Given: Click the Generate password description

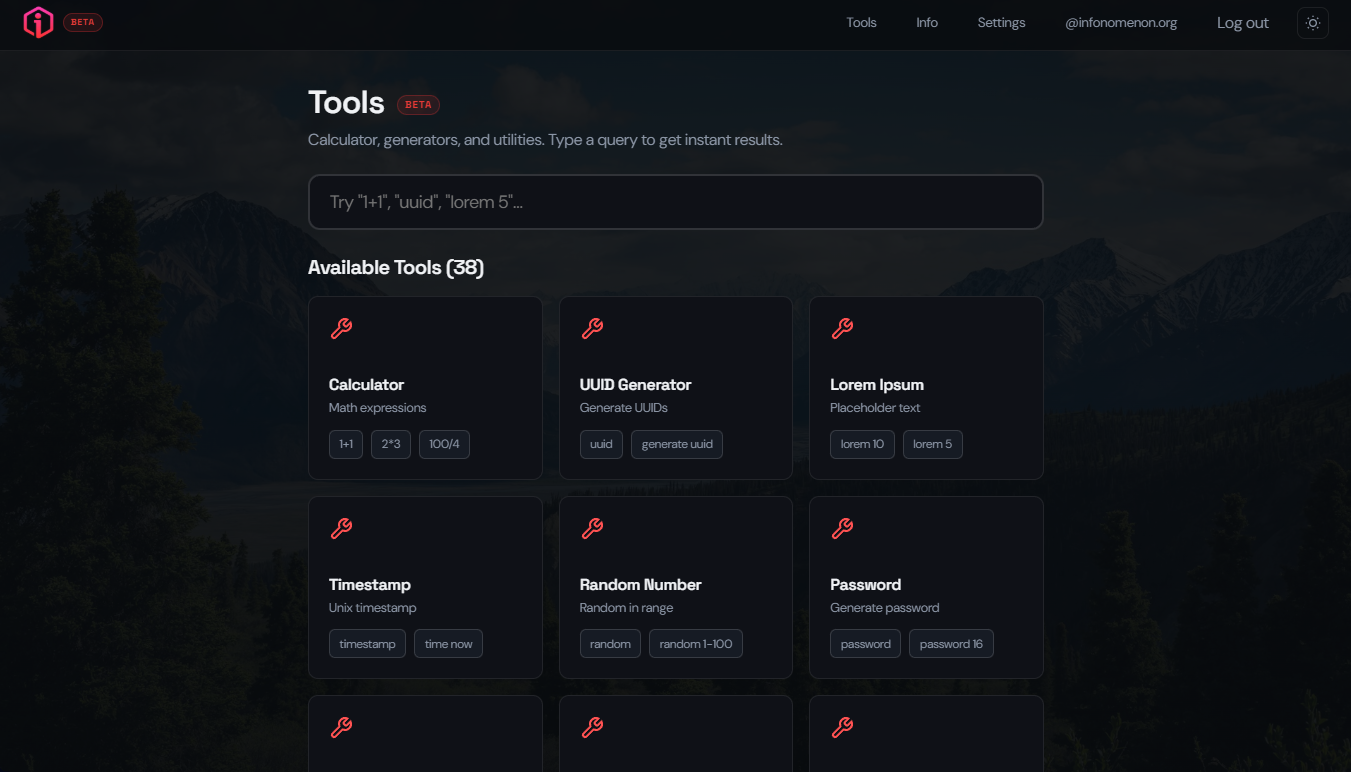Looking at the screenshot, I should pyautogui.click(x=885, y=608).
